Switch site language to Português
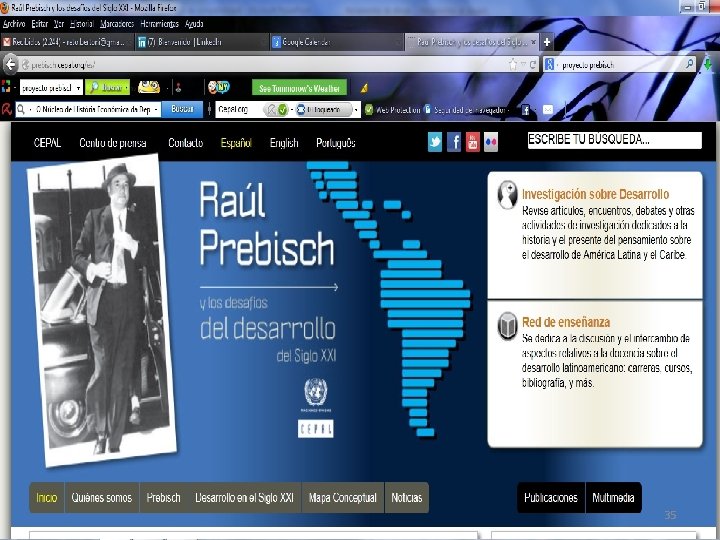This screenshot has width=720, height=540. (x=336, y=143)
